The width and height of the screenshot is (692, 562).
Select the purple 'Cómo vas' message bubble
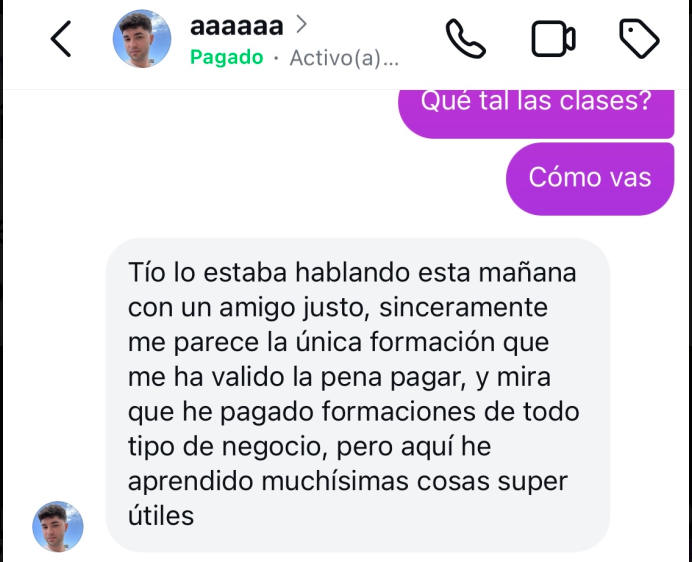pos(590,178)
